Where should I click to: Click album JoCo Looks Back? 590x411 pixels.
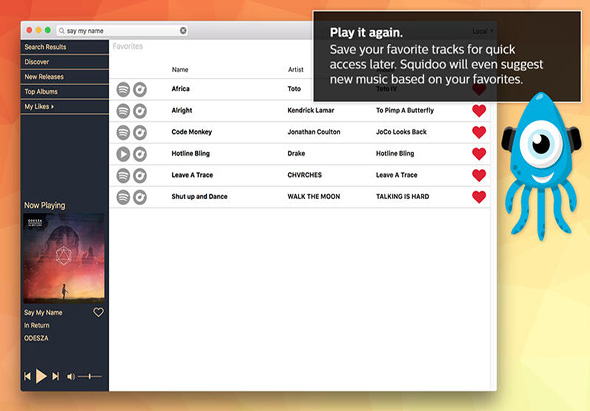click(401, 132)
